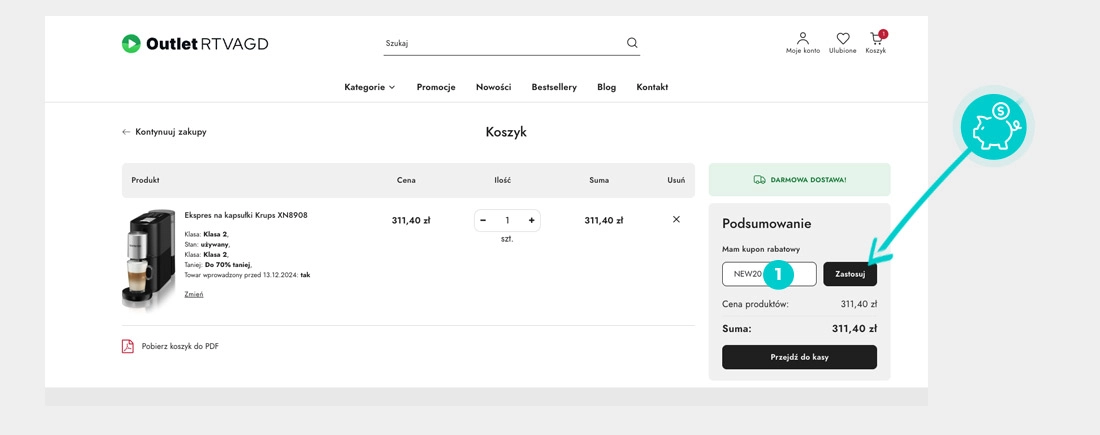Open the Bestsellery page
The image size is (1100, 435).
click(x=554, y=87)
